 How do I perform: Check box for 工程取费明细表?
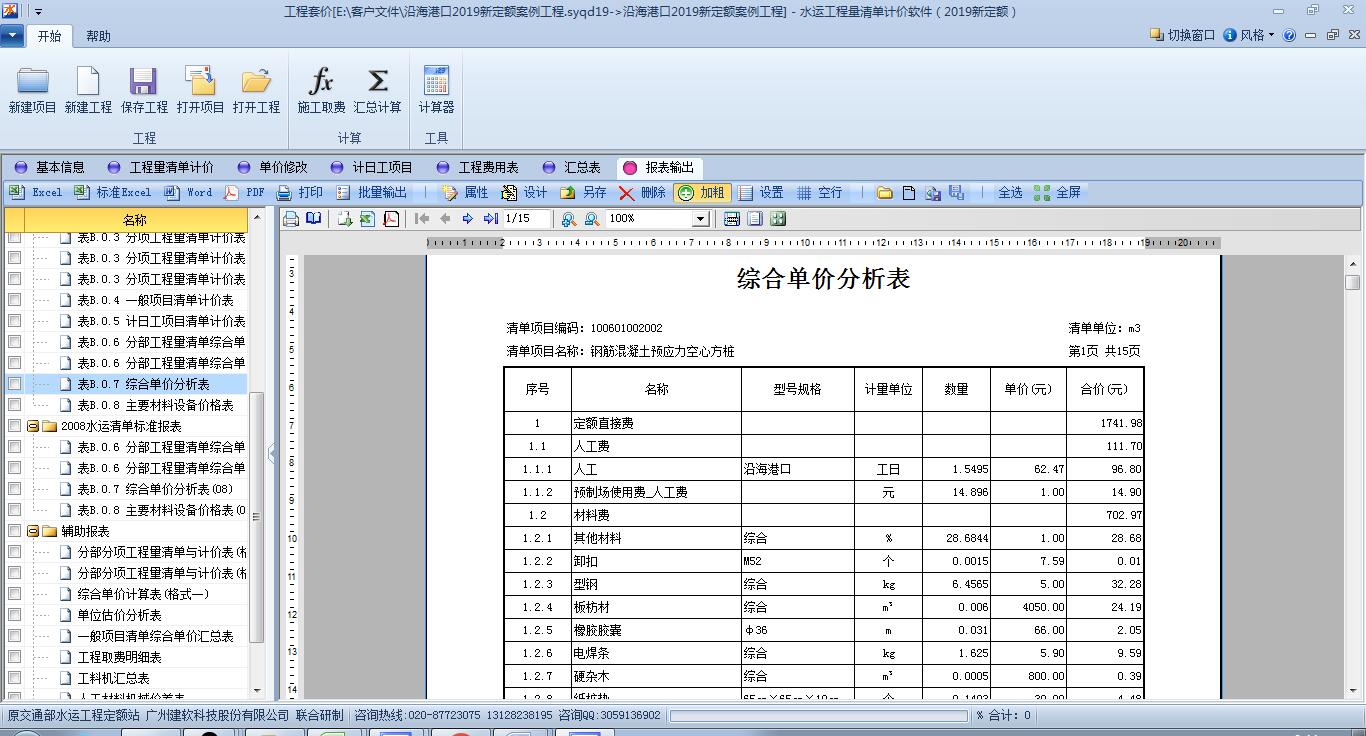(x=14, y=656)
